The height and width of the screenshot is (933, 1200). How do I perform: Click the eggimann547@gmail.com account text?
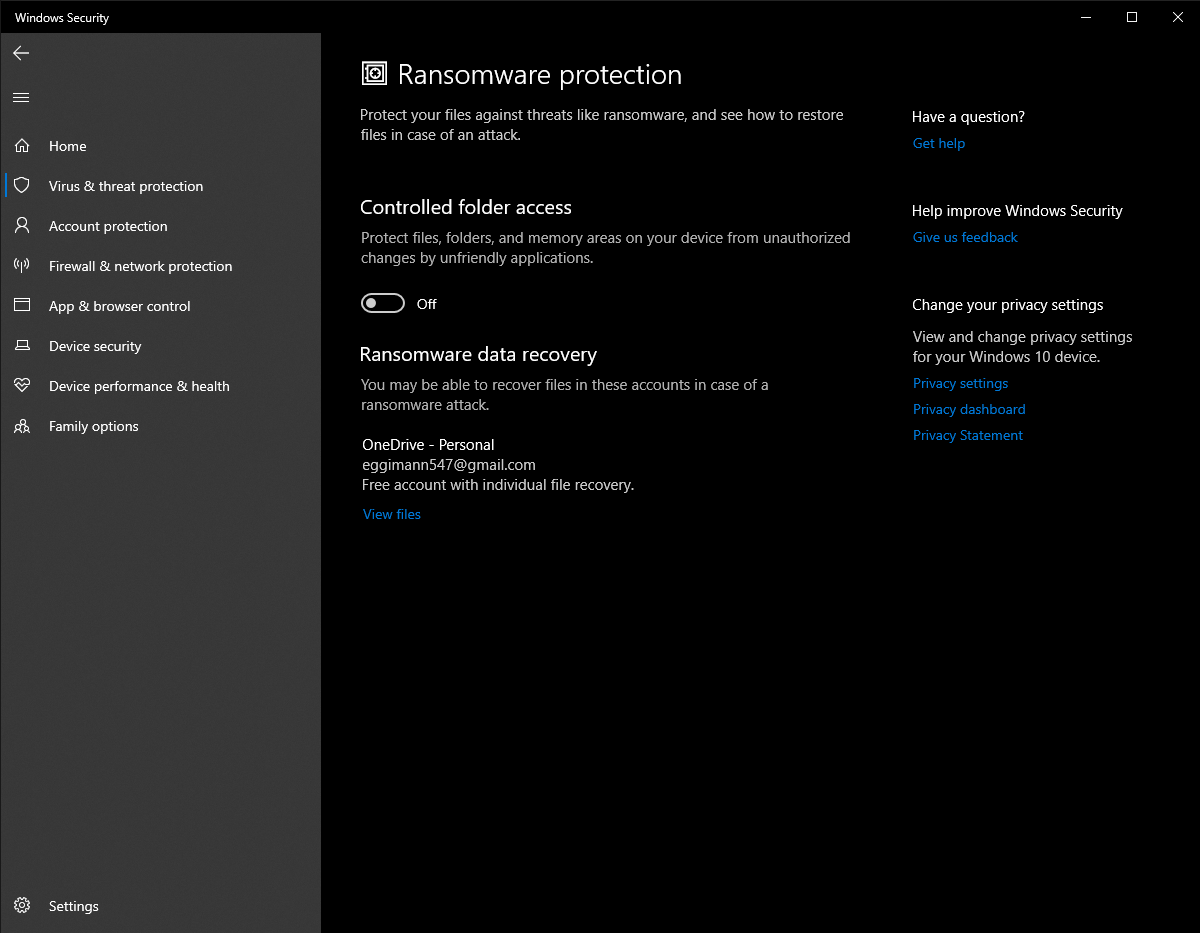(449, 465)
